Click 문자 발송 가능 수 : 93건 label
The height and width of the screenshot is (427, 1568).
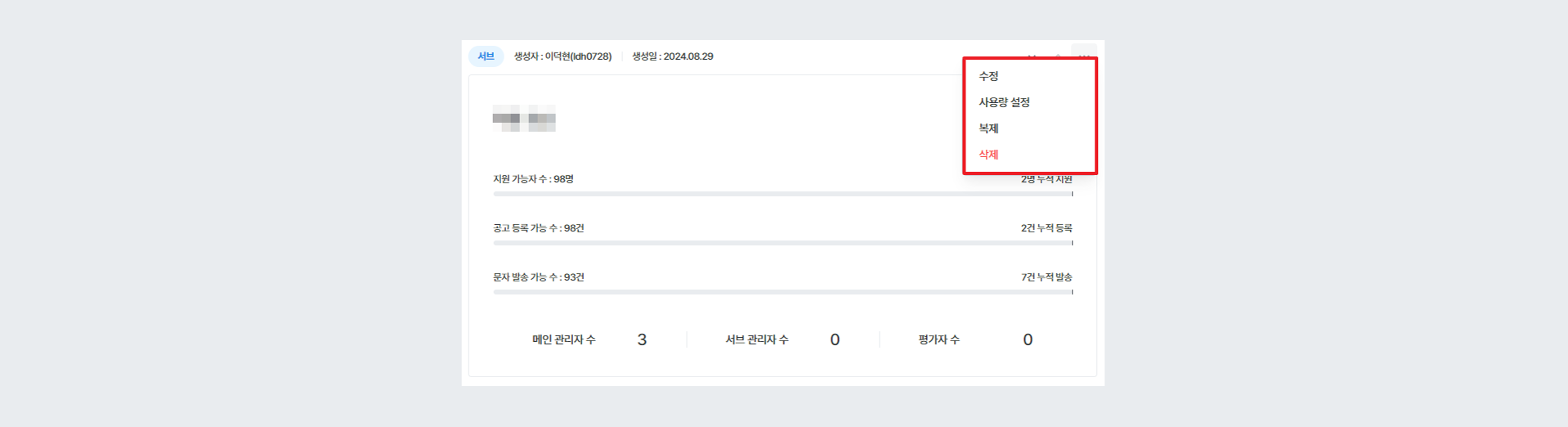coord(538,277)
